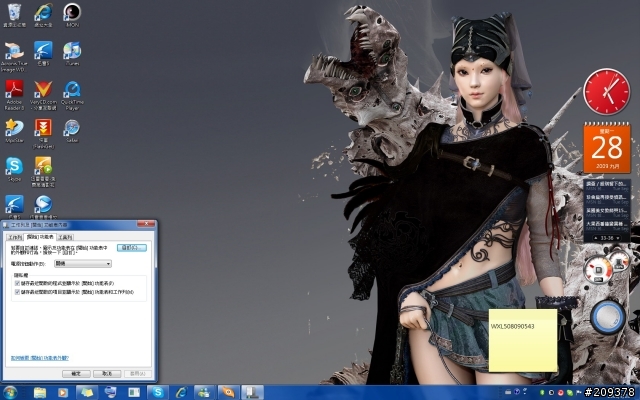Select the MpcStar desktop shortcut

[14, 131]
